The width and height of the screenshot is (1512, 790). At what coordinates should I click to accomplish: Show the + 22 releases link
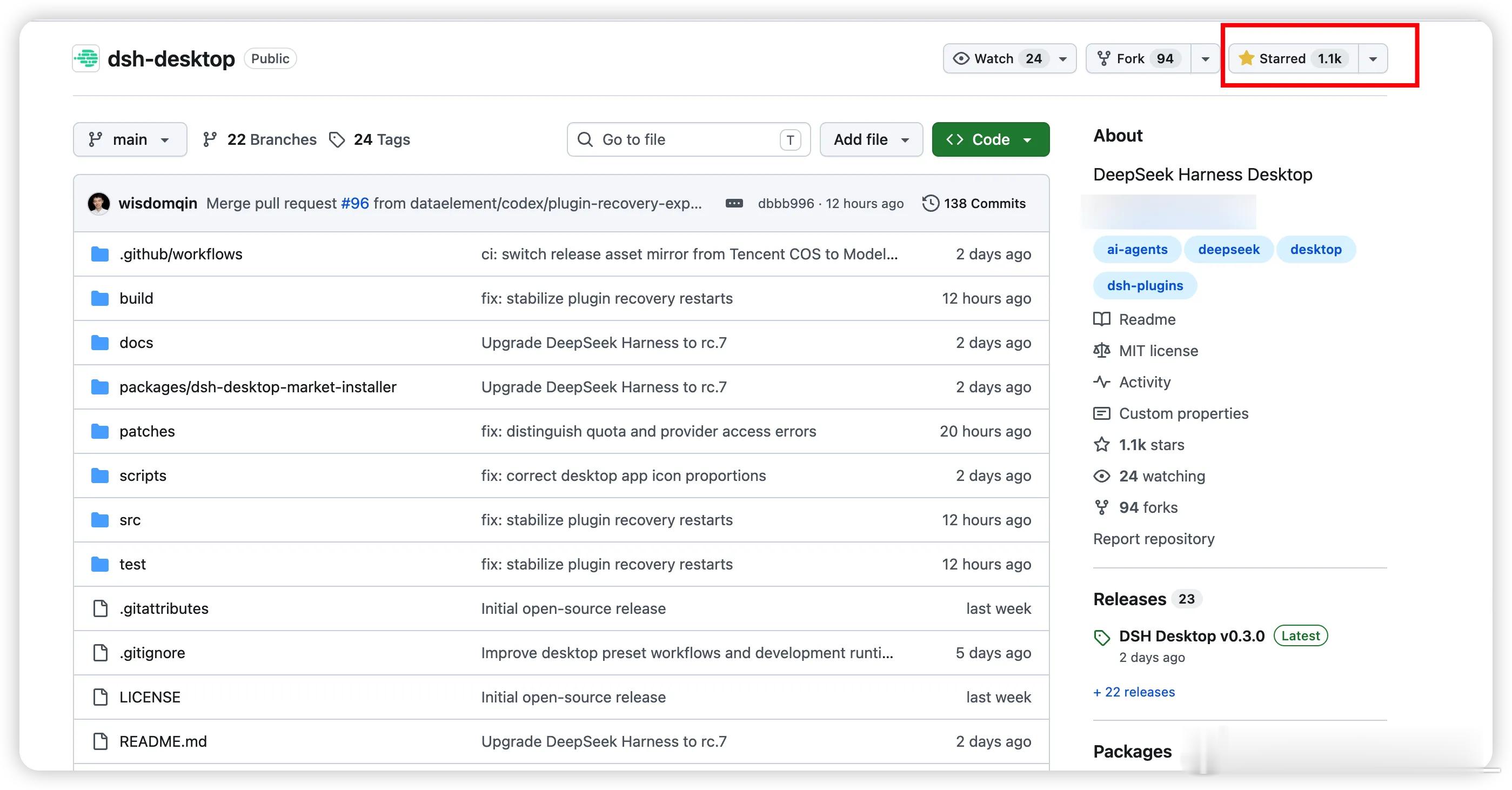(x=1133, y=692)
